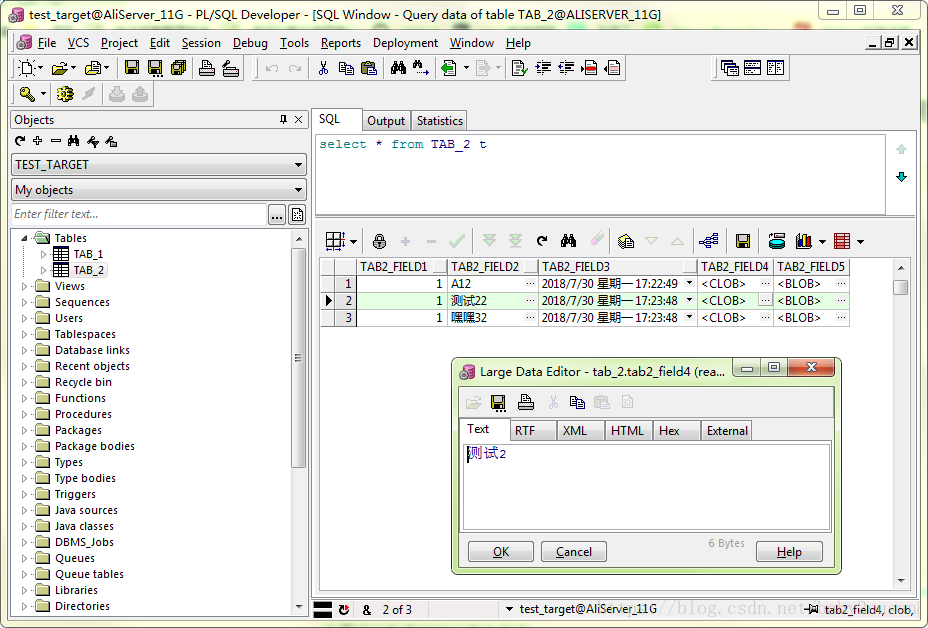928x628 pixels.
Task: Click the binoculars icon in results toolbar
Action: pyautogui.click(x=568, y=241)
